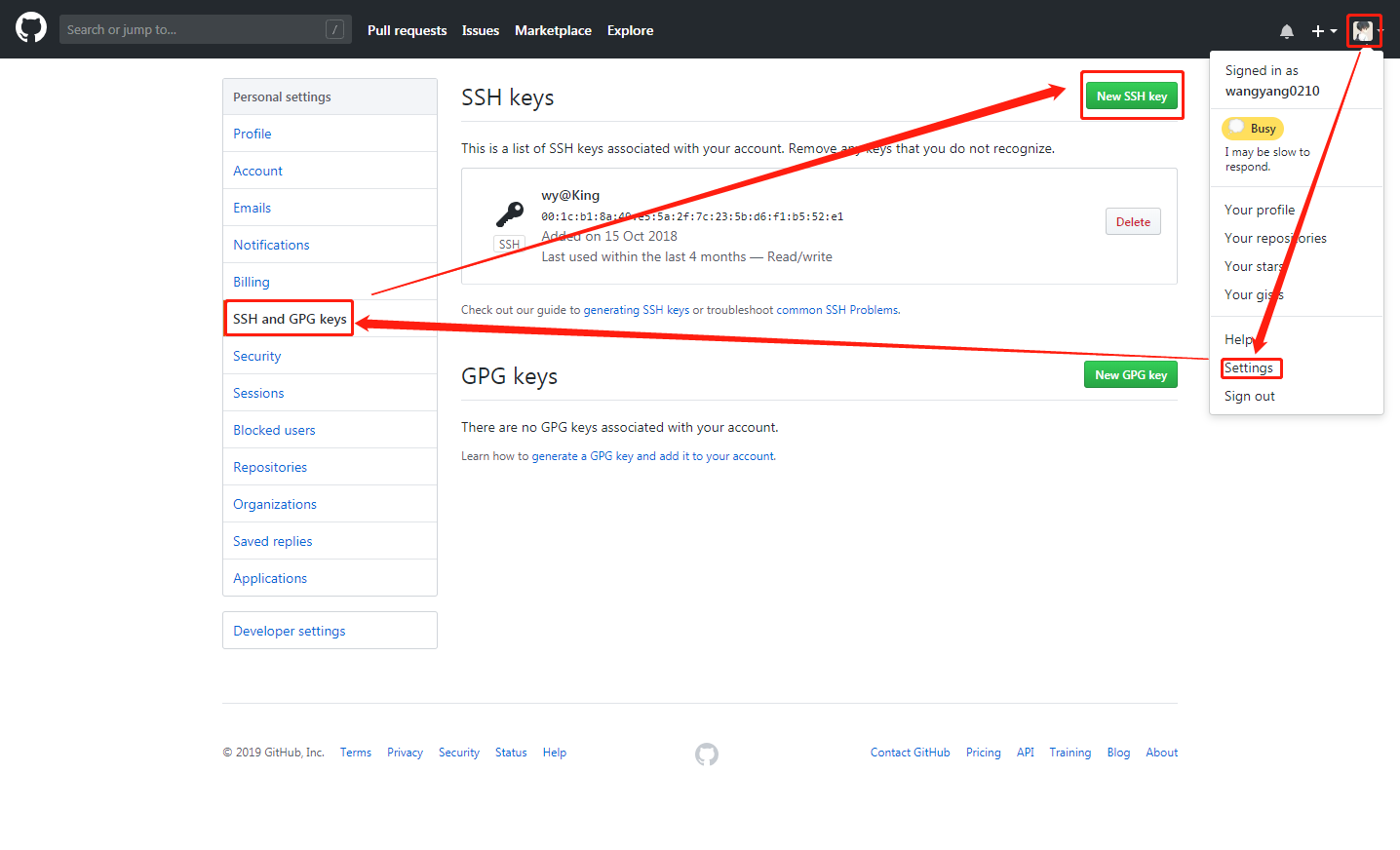The height and width of the screenshot is (850, 1400).
Task: Open generate a GPG key link
Action: [652, 456]
